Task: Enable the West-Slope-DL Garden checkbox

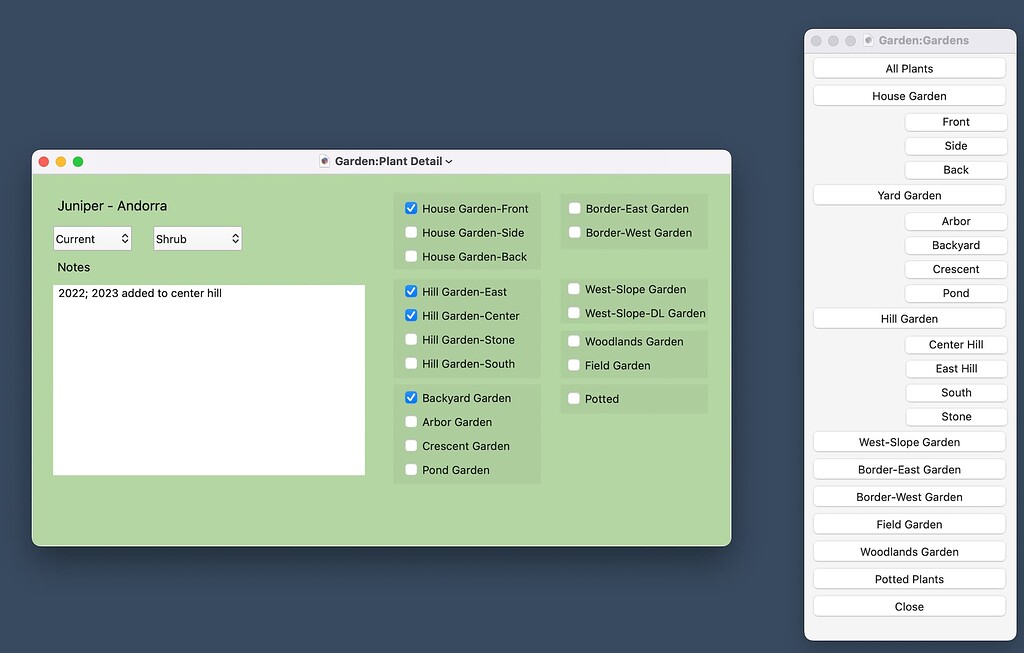Action: 576,313
